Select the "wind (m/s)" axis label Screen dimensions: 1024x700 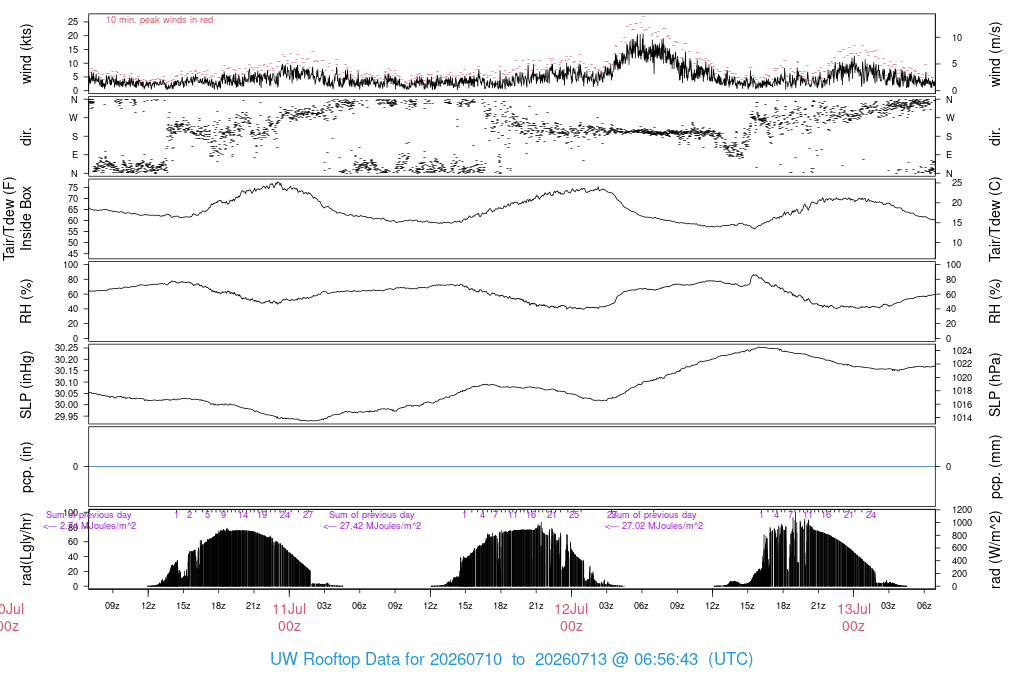[995, 54]
